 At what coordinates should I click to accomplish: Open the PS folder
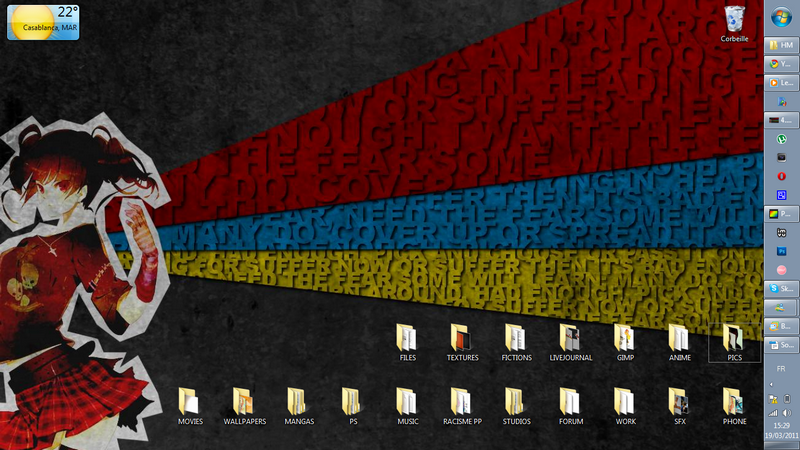point(353,407)
